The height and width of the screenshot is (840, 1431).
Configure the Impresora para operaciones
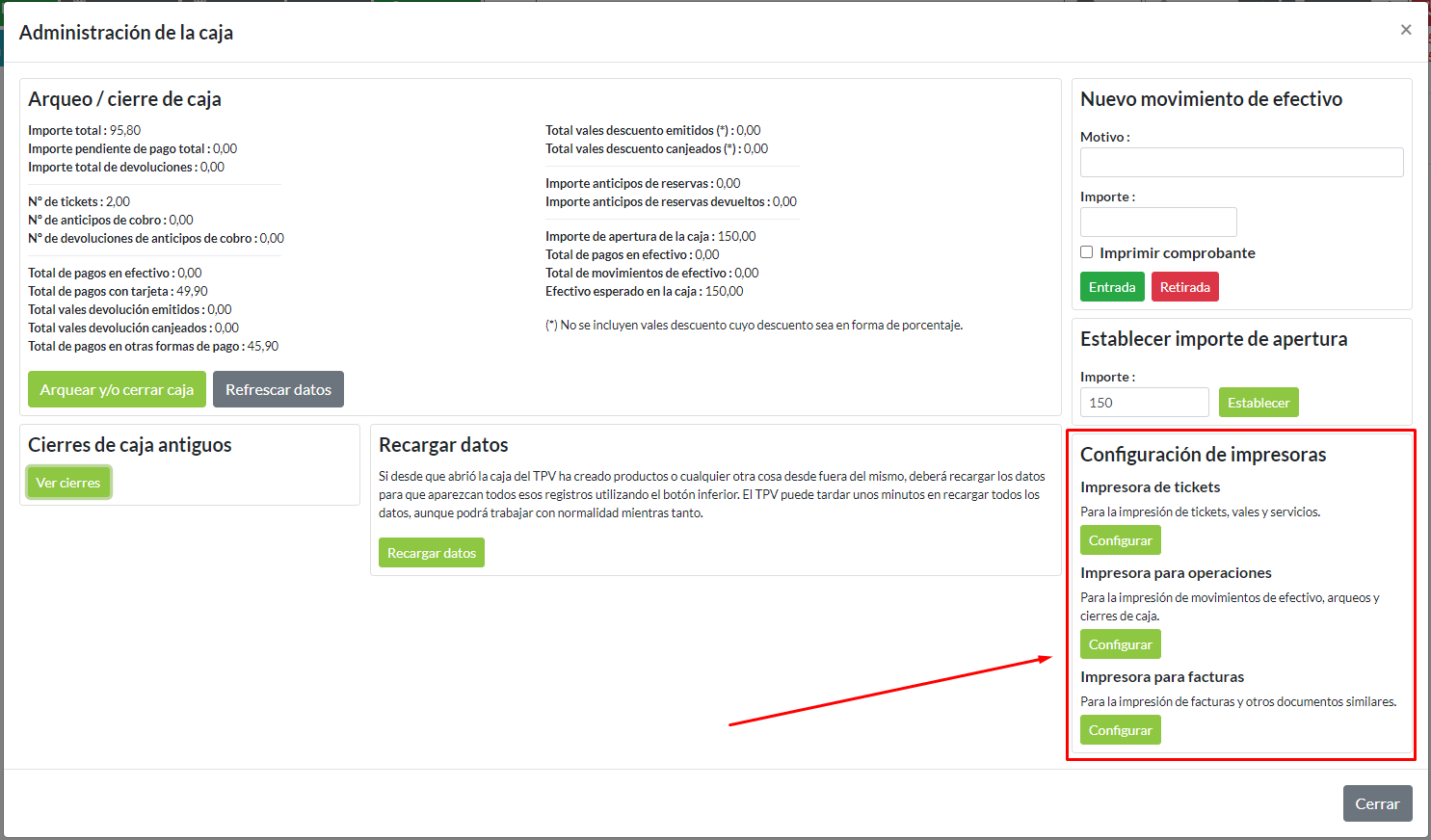click(x=1120, y=644)
